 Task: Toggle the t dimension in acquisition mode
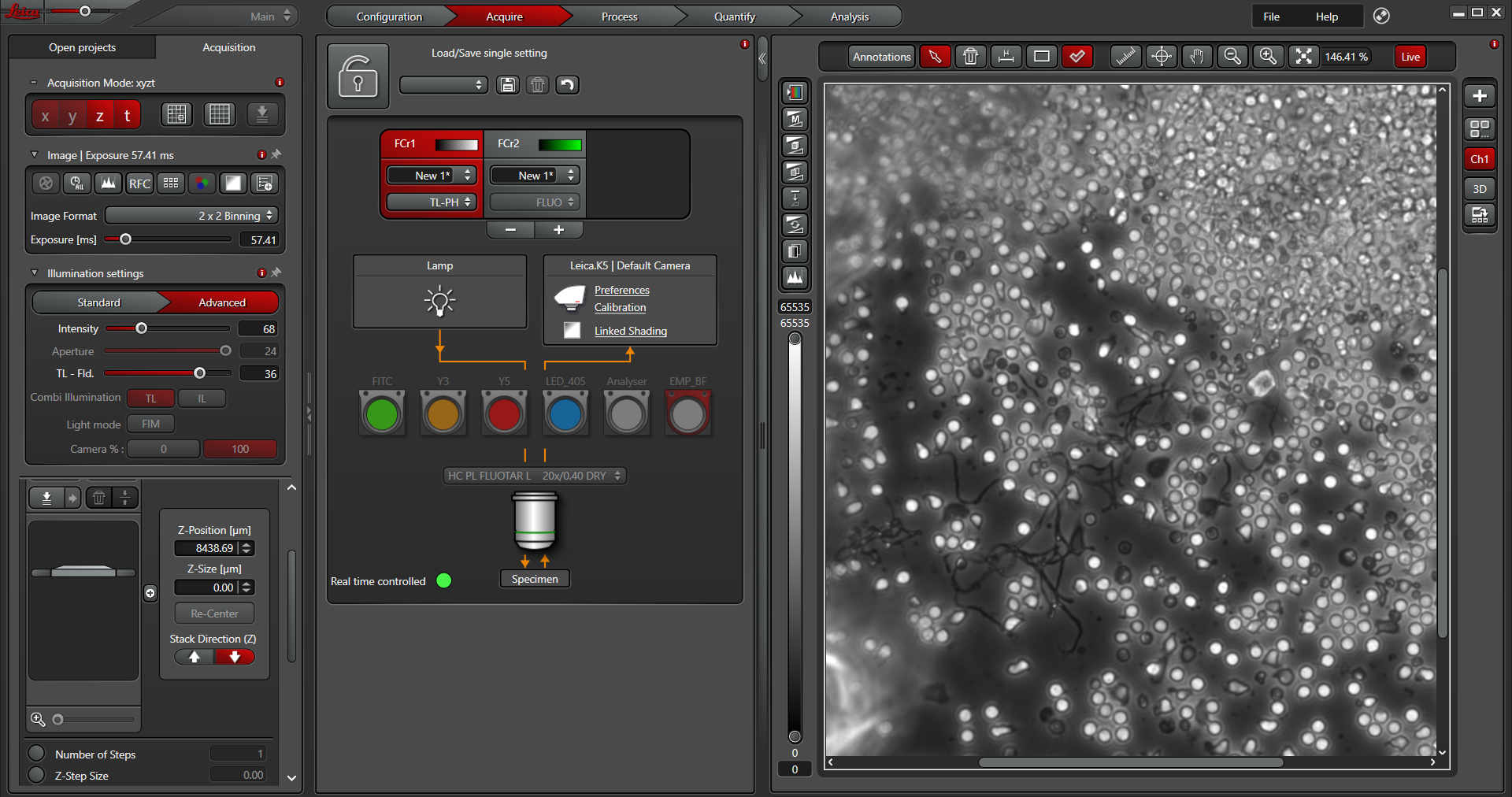(127, 116)
